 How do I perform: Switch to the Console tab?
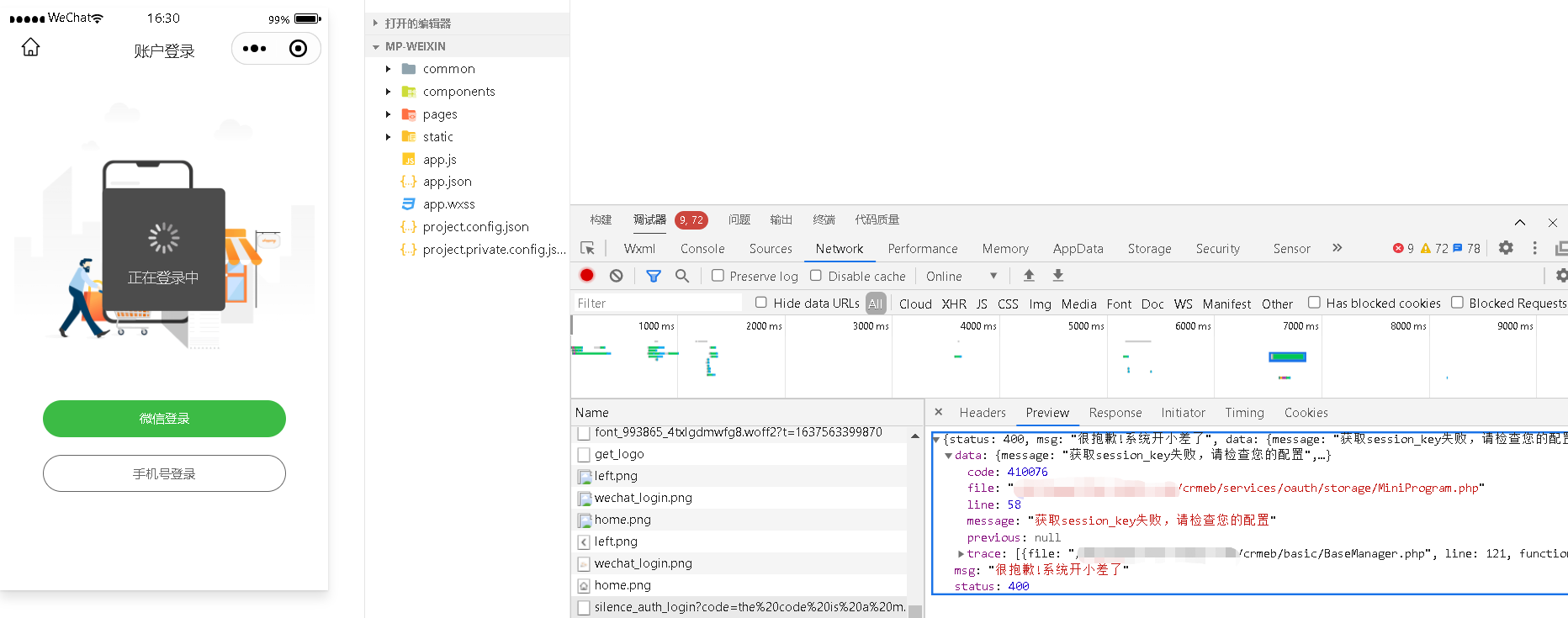[x=702, y=249]
